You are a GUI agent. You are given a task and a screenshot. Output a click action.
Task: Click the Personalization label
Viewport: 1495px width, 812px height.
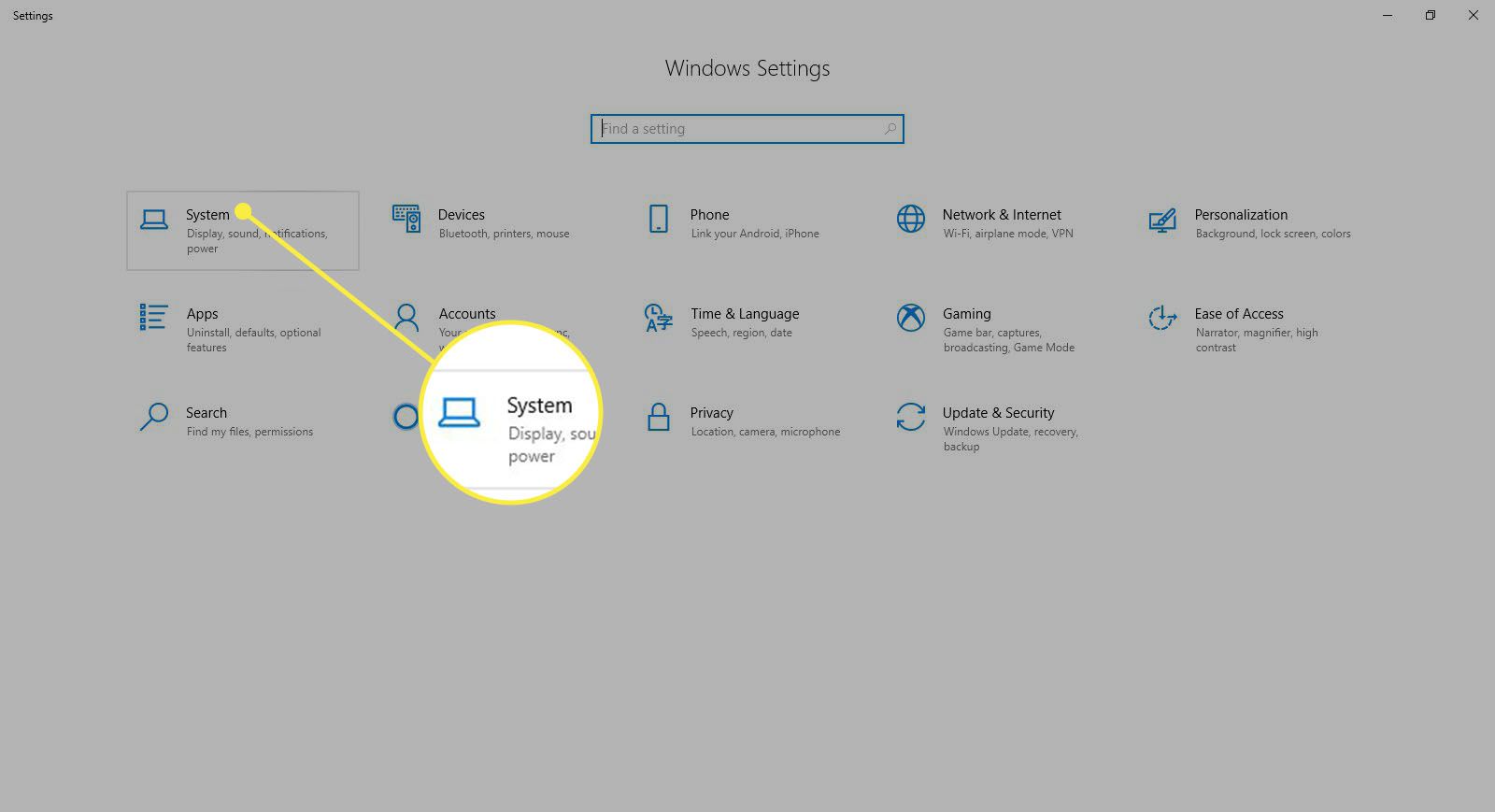click(1241, 215)
